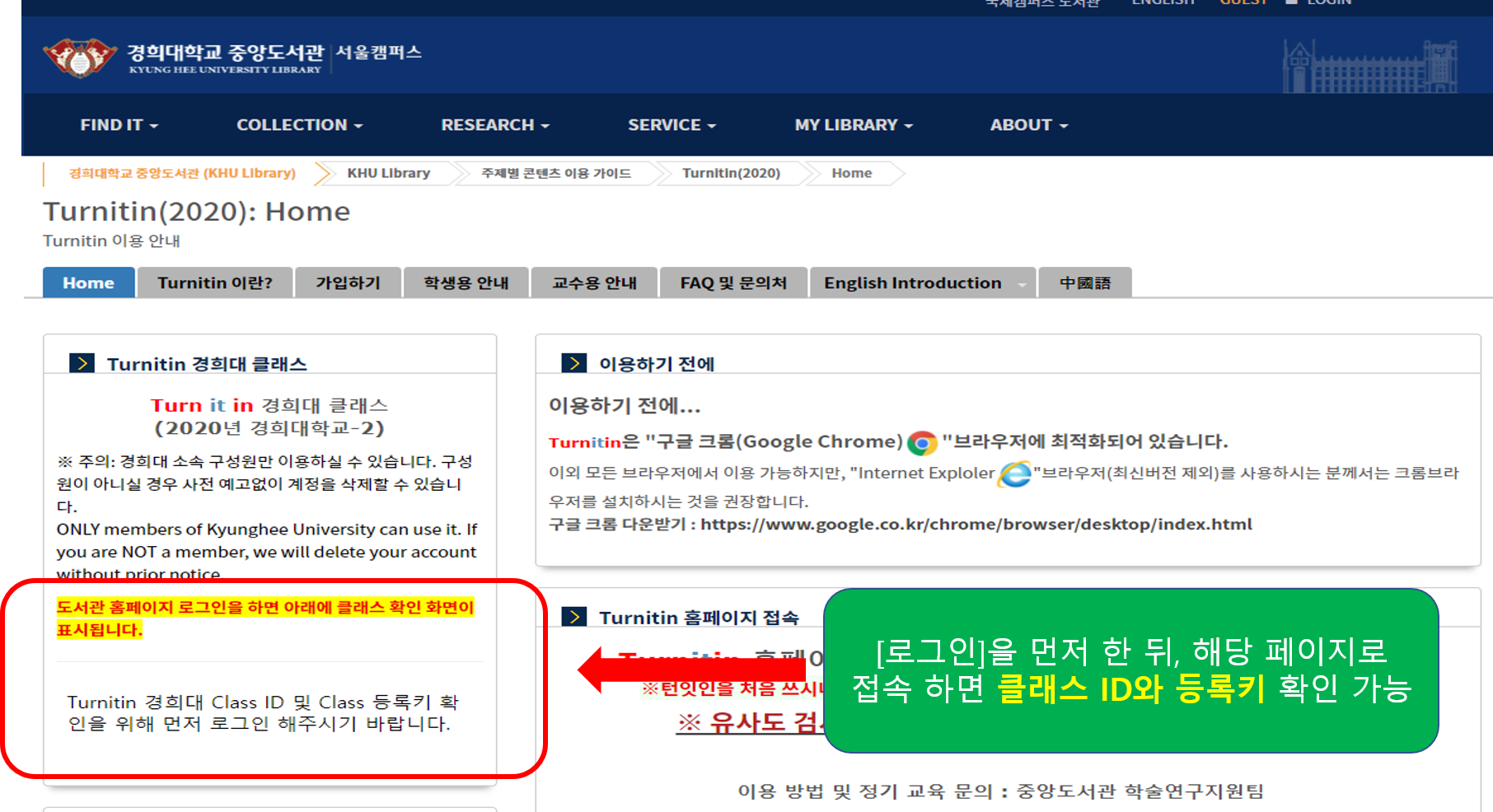1493x812 pixels.
Task: Switch to the 中國語 tab
Action: [x=1085, y=282]
